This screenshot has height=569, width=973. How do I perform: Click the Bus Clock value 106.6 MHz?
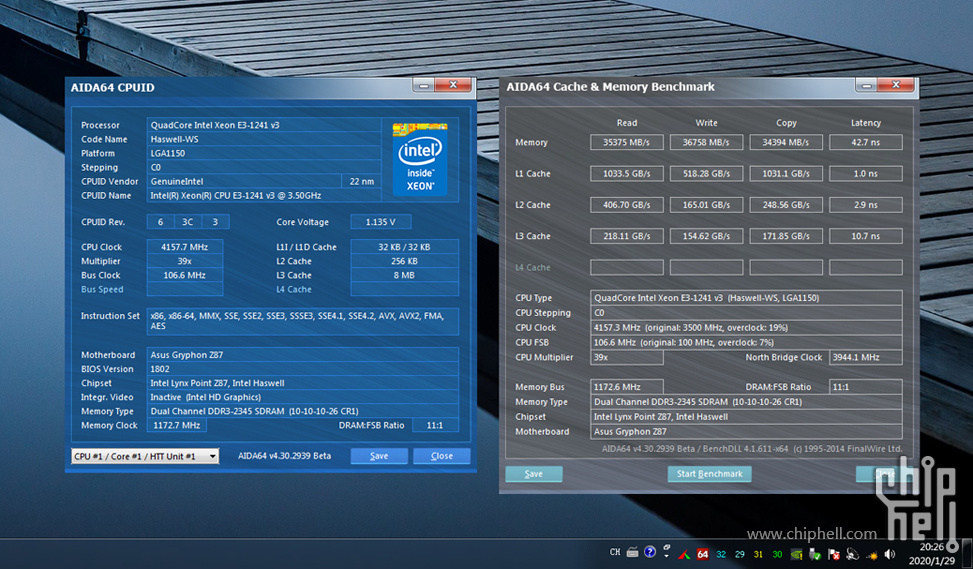[184, 276]
